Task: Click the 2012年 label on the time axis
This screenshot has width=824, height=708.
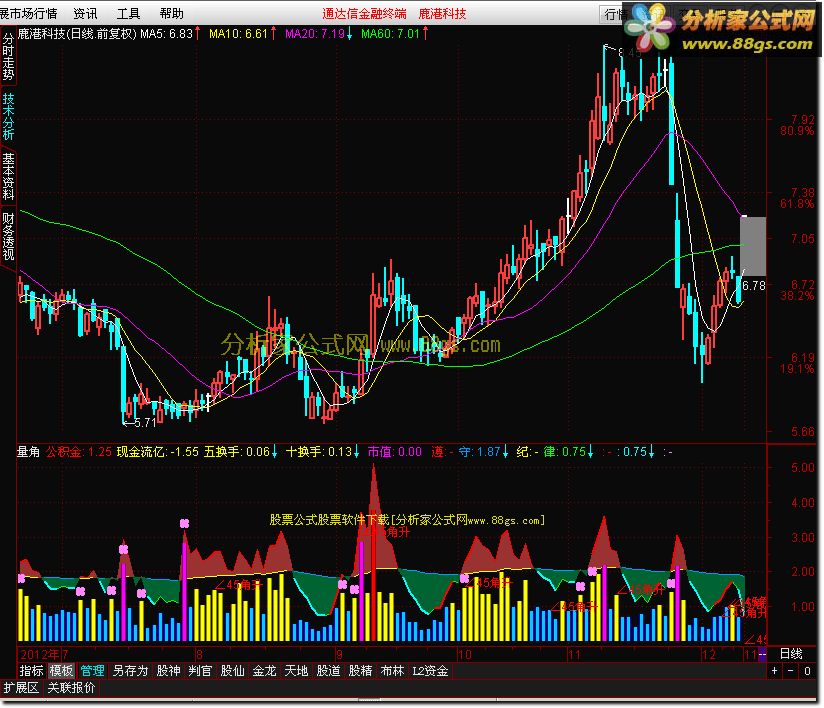Action: click(x=39, y=654)
